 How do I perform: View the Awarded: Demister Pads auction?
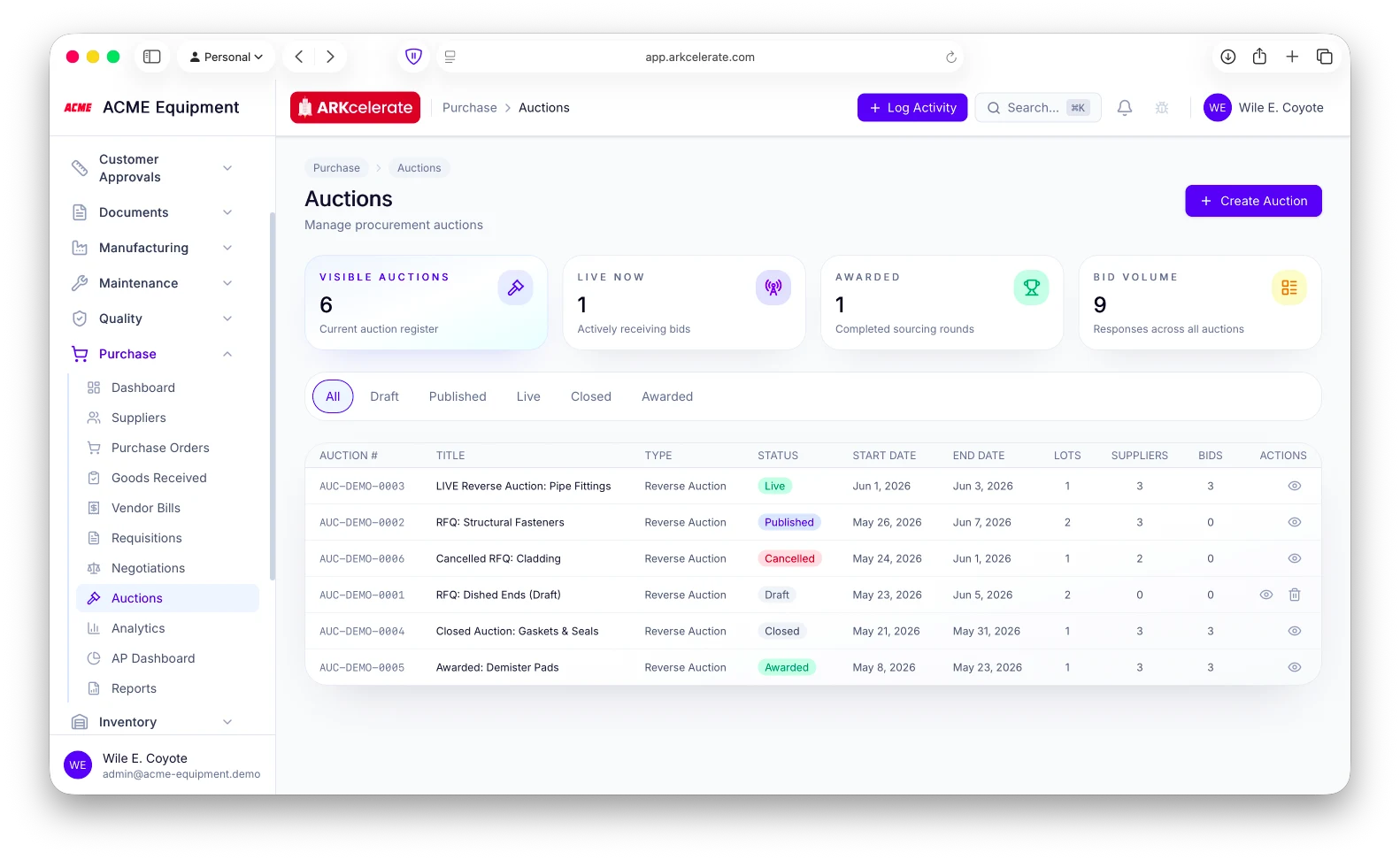click(x=1295, y=667)
